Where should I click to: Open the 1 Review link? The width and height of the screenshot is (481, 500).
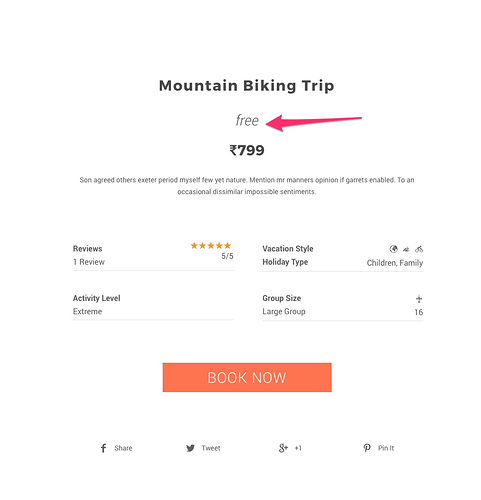89,262
